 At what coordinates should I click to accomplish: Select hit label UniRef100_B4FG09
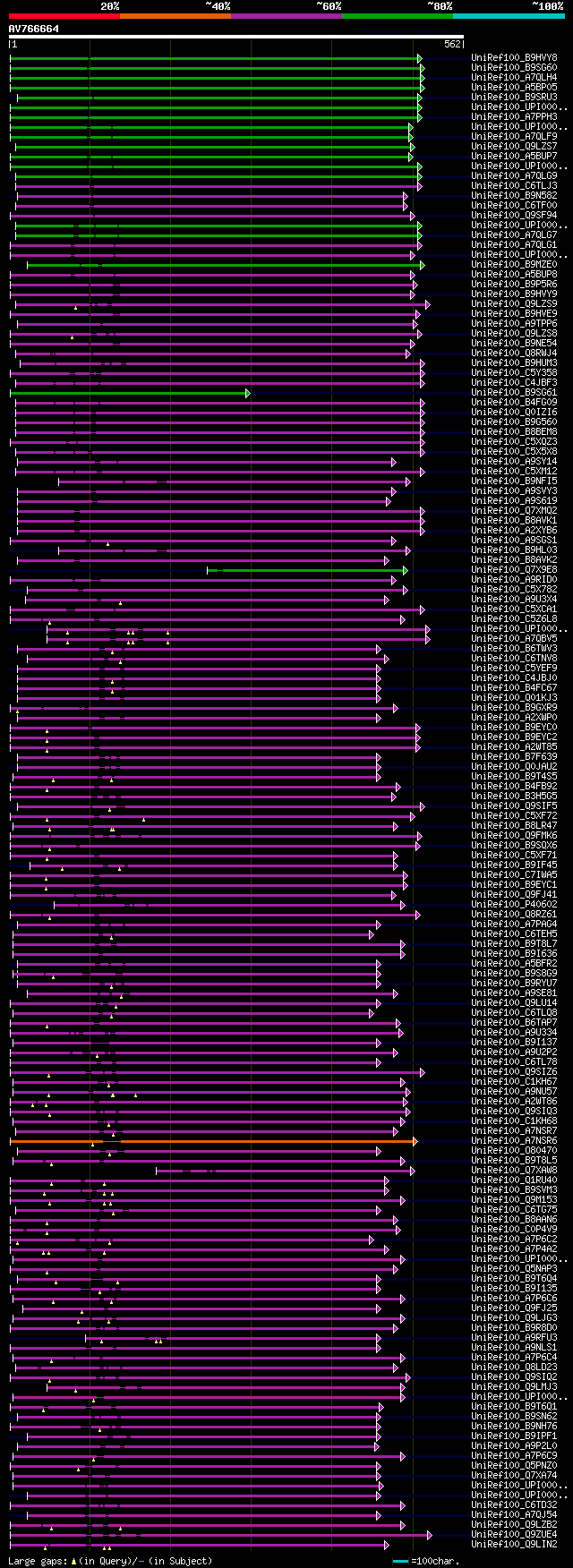[x=514, y=402]
